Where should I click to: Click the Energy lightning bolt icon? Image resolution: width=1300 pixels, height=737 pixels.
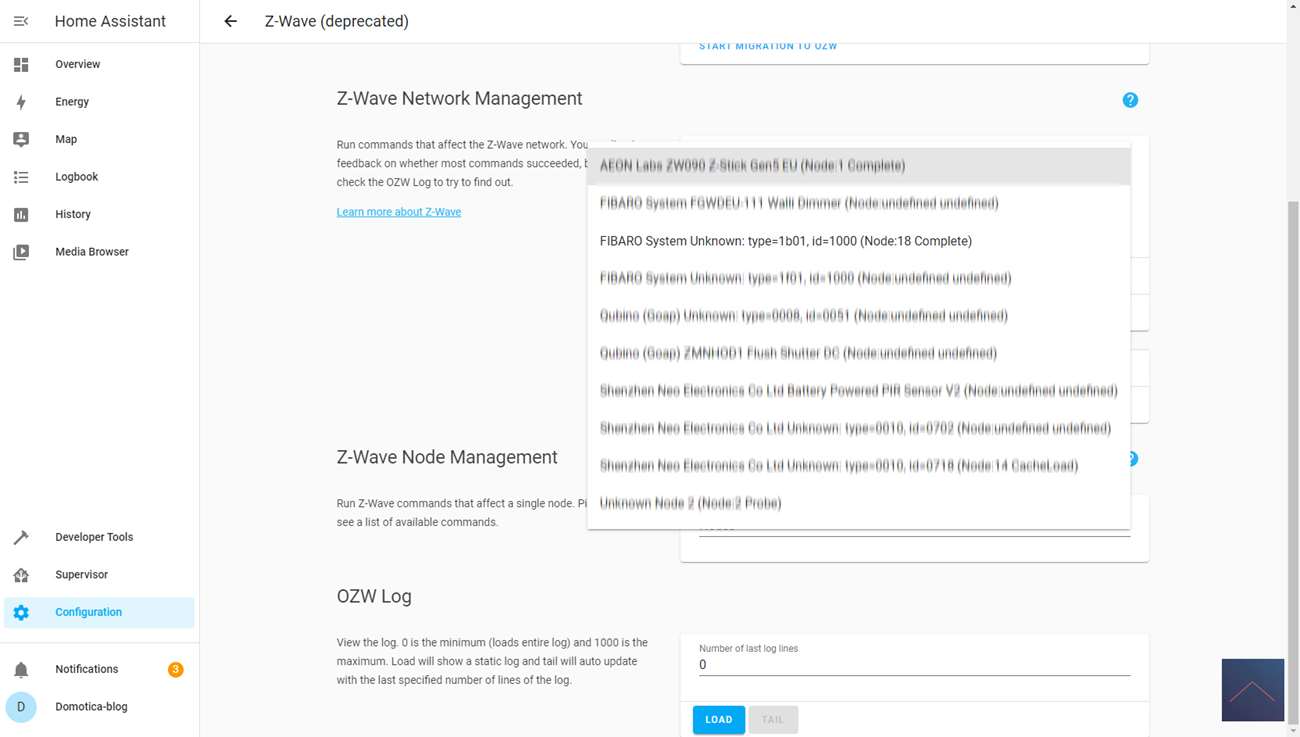point(21,102)
